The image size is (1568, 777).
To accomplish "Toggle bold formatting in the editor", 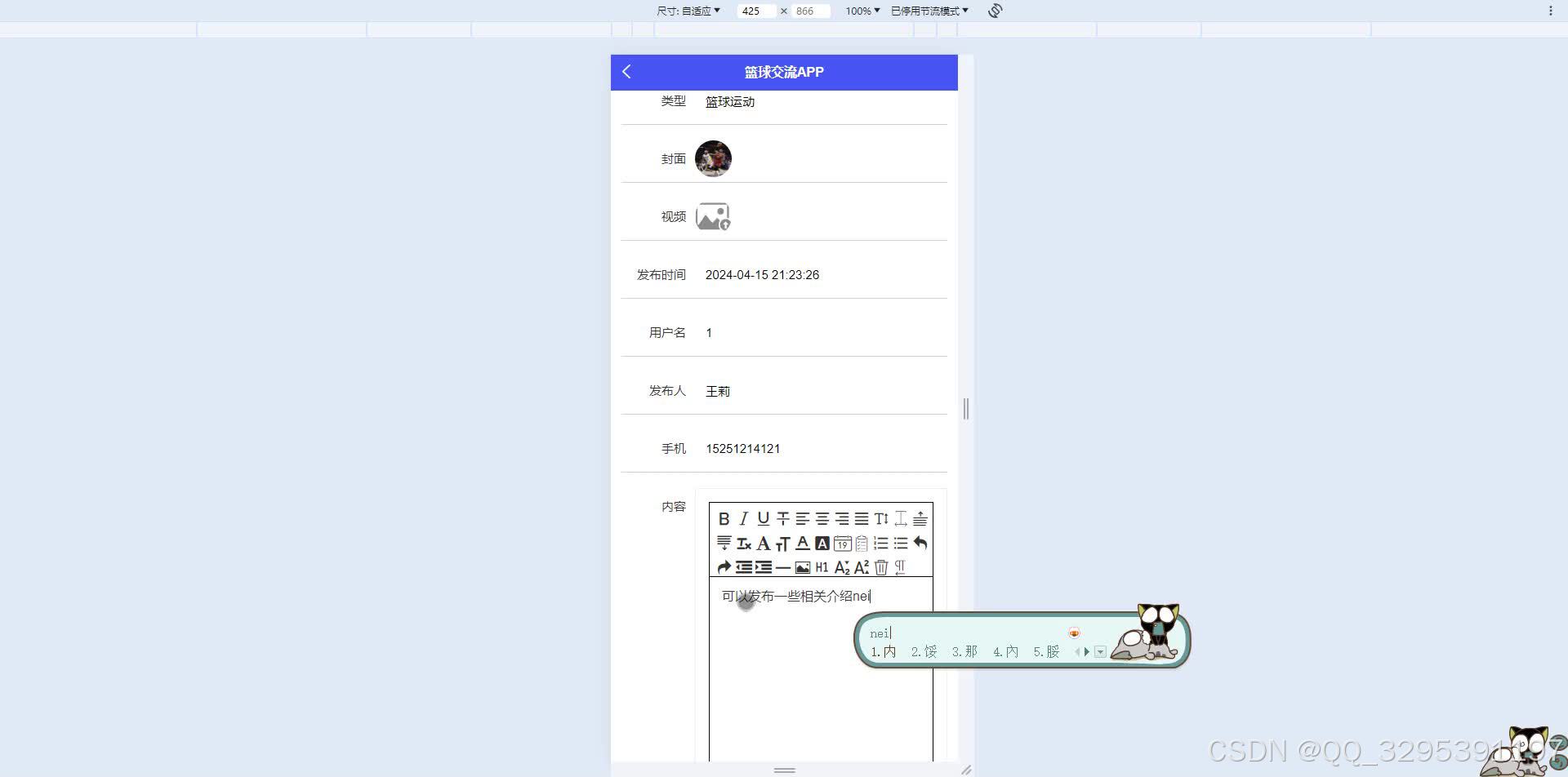I will coord(724,519).
